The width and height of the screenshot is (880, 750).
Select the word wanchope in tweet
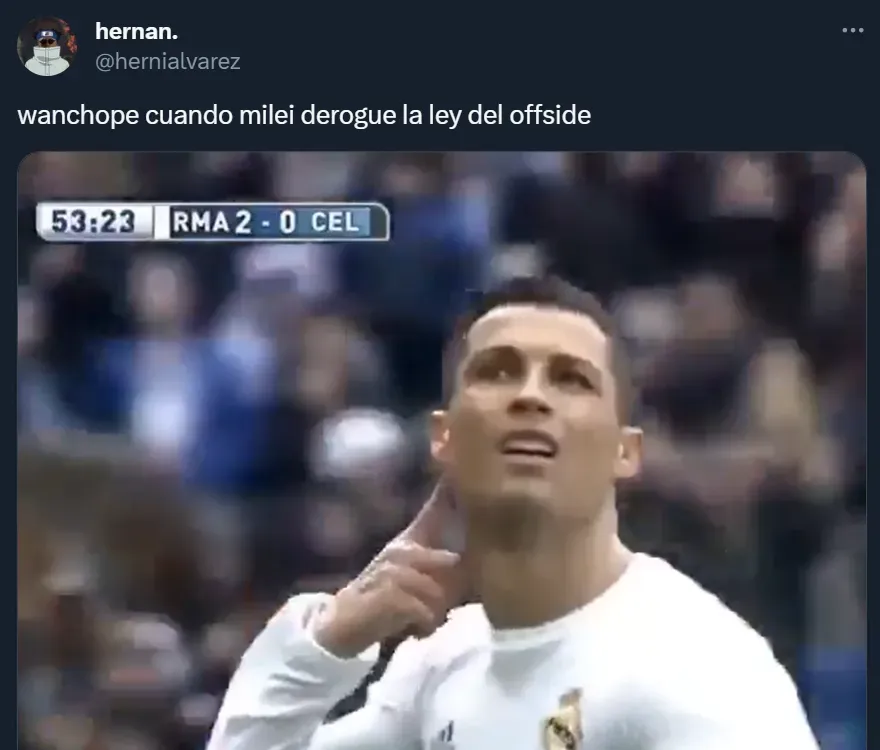point(78,116)
